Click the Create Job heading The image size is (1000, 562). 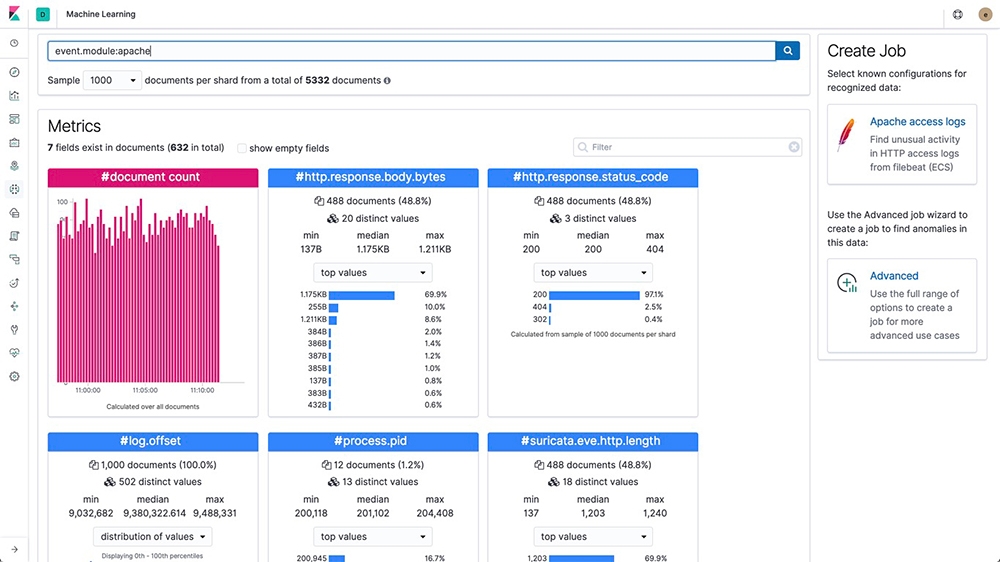pos(866,51)
